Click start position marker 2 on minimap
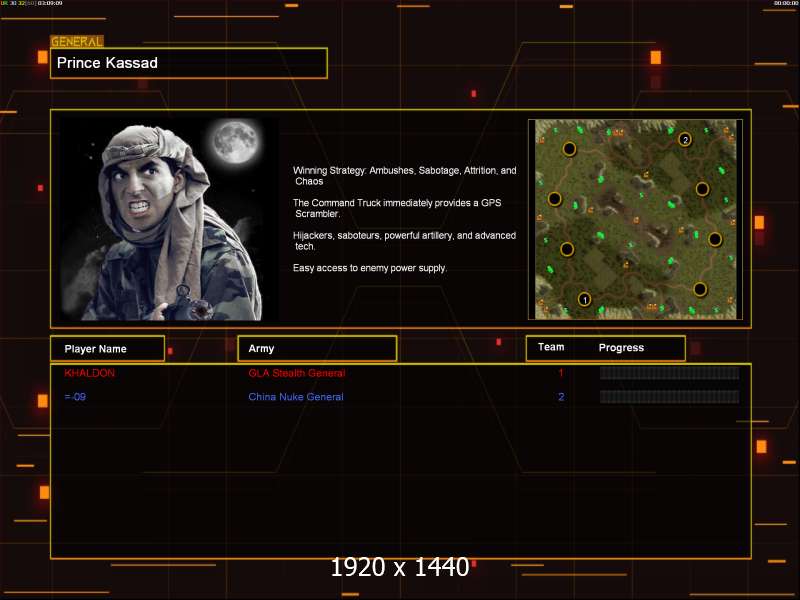This screenshot has height=600, width=800. click(x=685, y=139)
